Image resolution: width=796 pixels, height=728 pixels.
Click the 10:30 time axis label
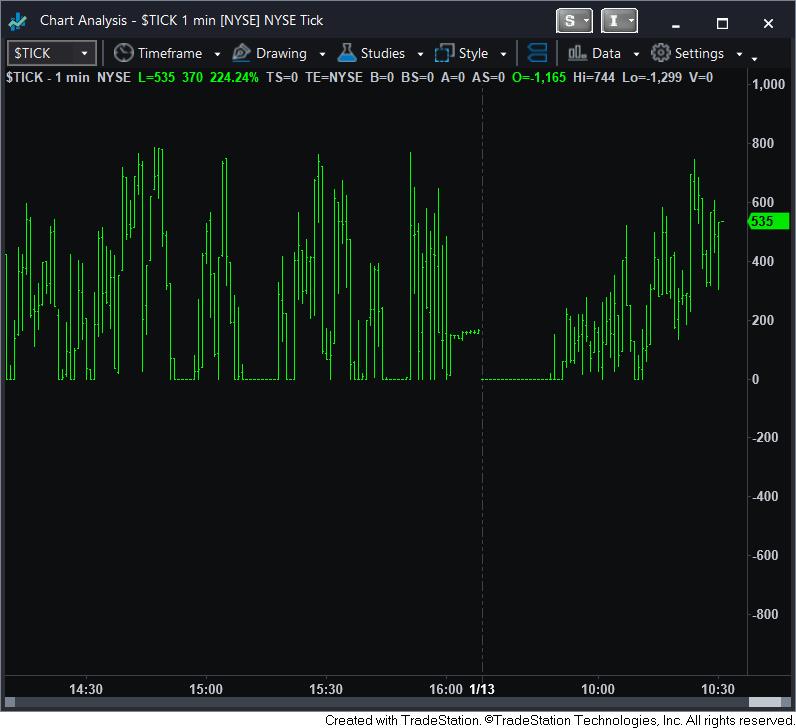click(718, 689)
